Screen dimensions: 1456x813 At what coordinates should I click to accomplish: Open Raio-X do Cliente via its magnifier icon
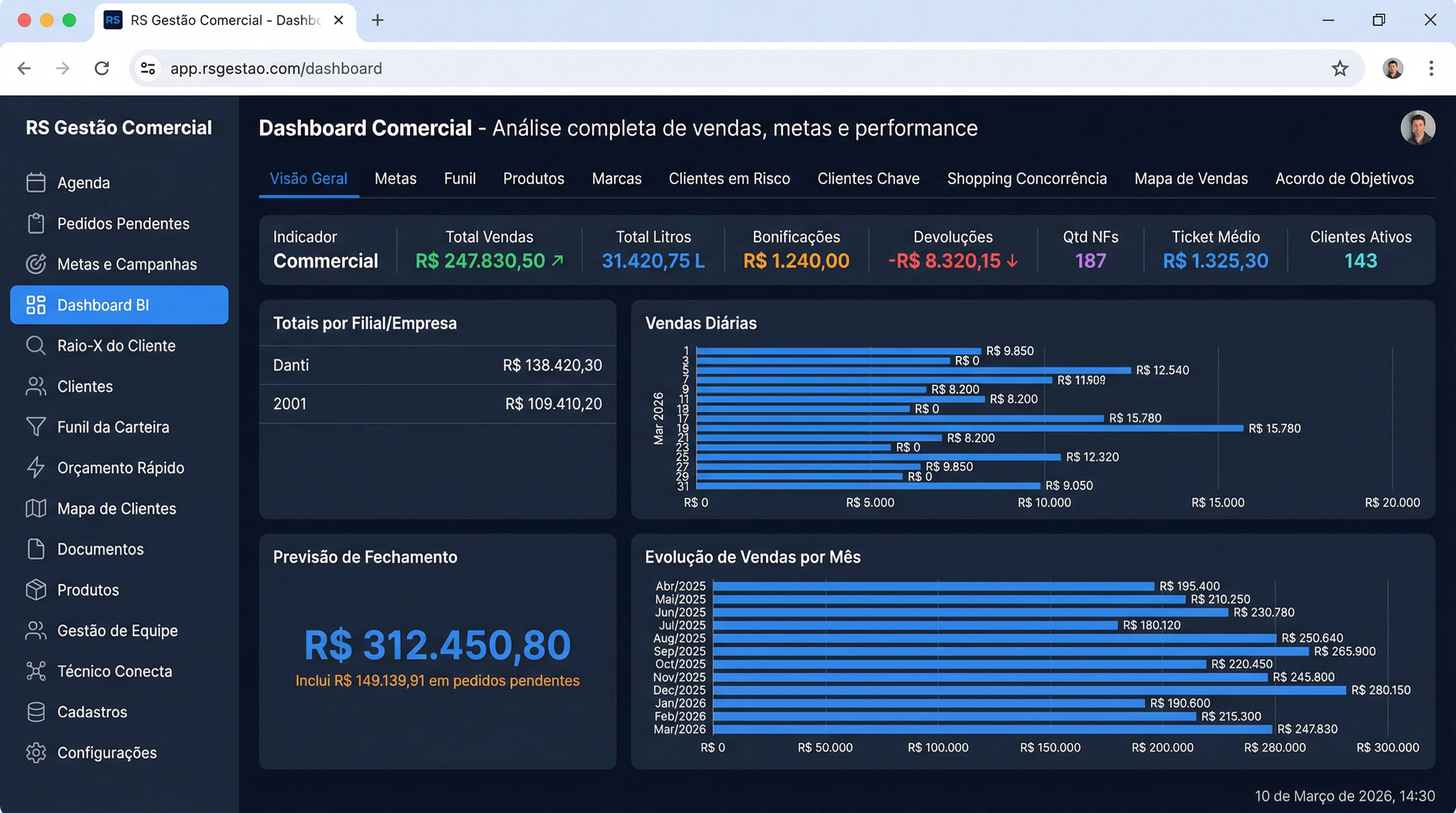[x=36, y=346]
